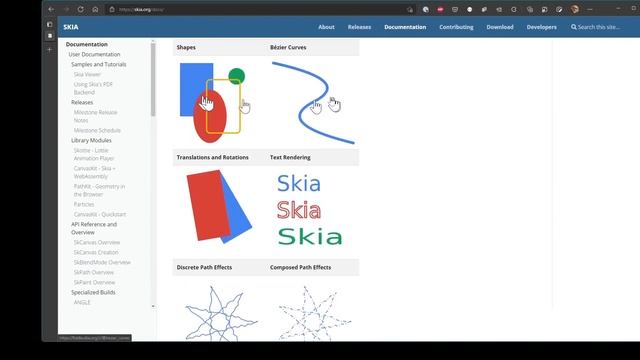
Task: Open the Shapes sample image
Action: click(214, 102)
